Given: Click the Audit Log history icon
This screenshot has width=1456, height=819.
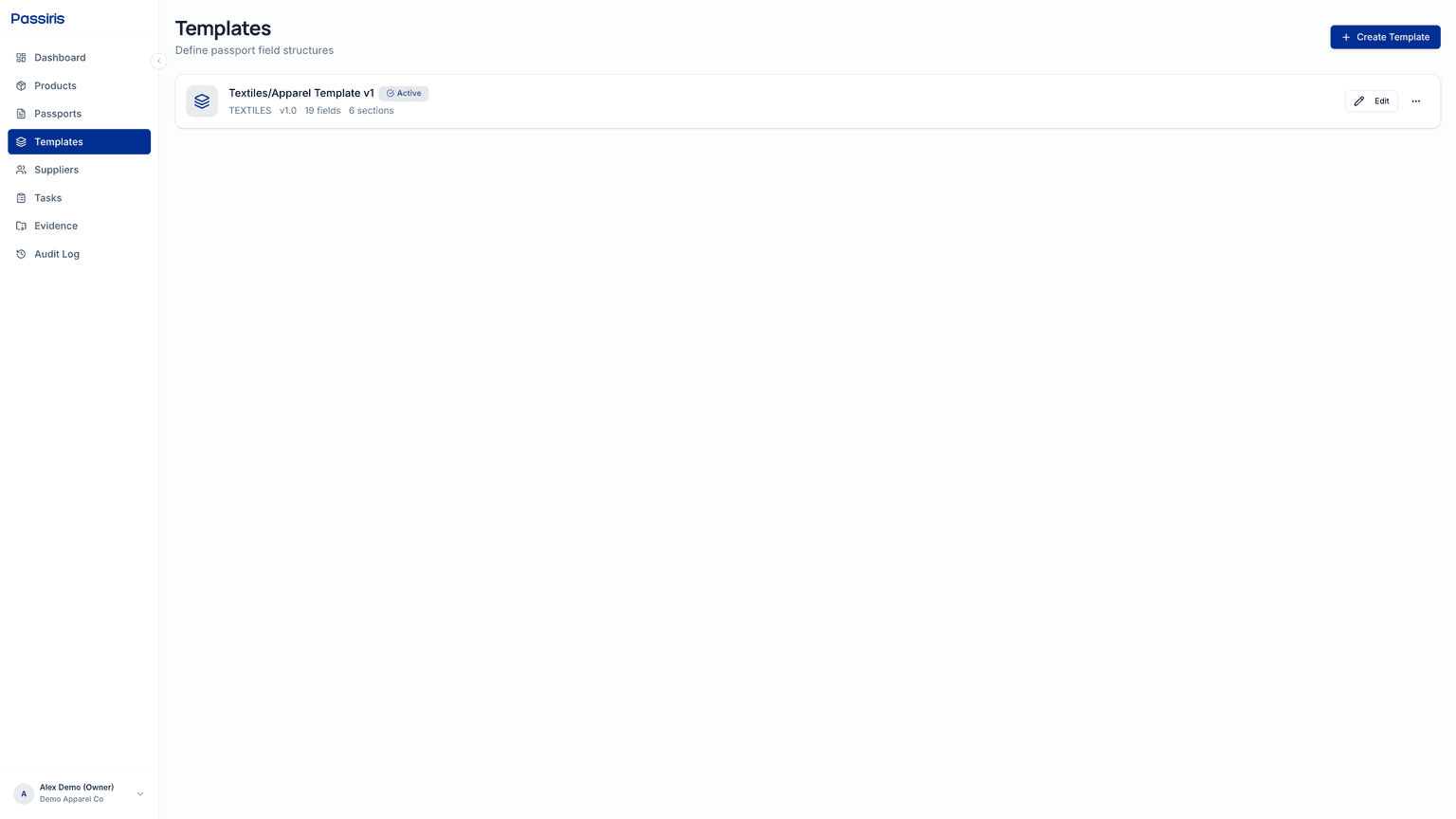Looking at the screenshot, I should click(x=20, y=254).
